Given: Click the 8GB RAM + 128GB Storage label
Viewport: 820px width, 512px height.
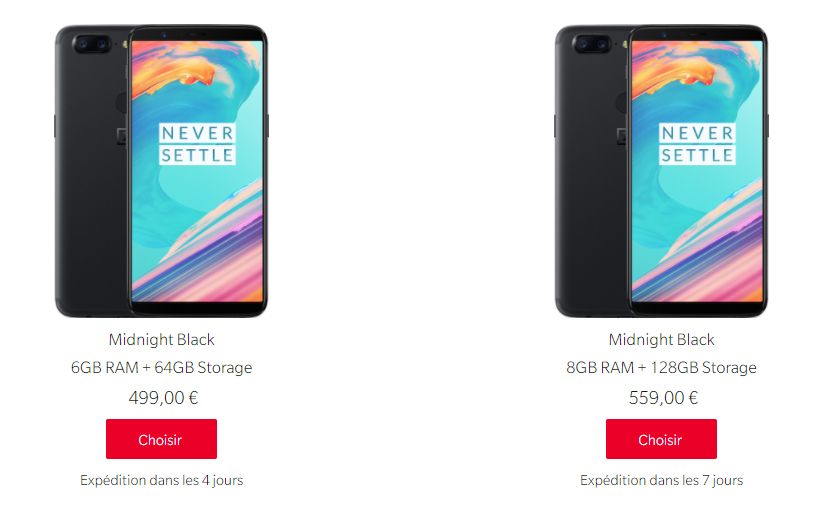Looking at the screenshot, I should pos(662,368).
